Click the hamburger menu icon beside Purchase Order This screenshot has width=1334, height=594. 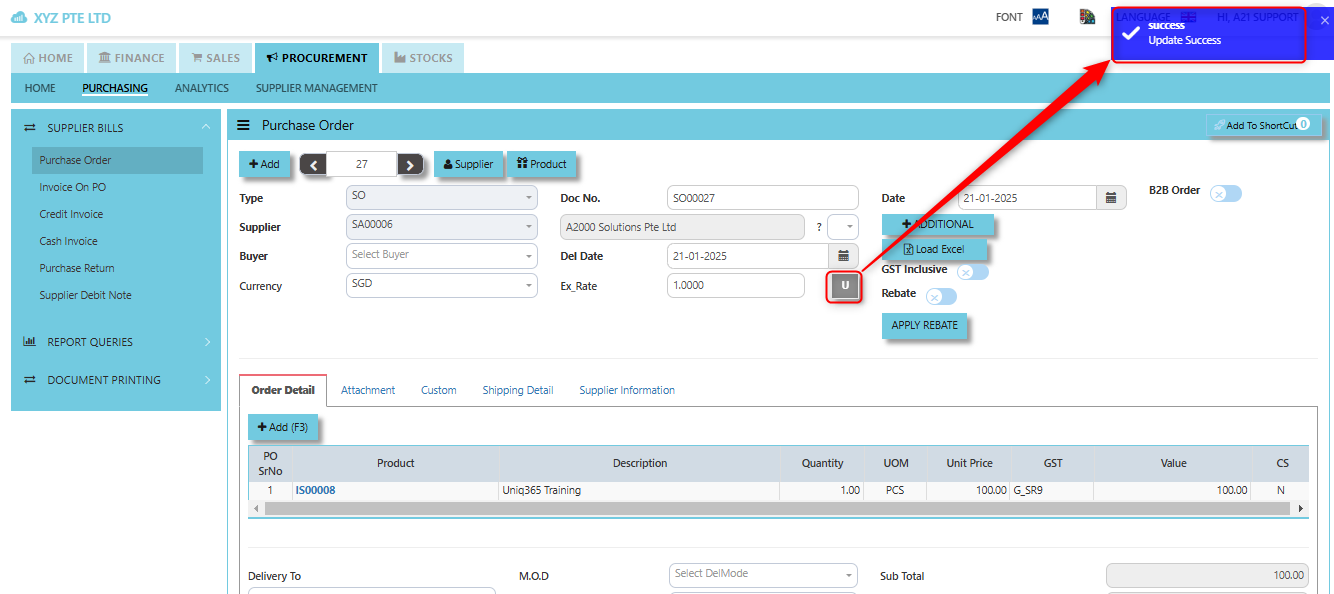pos(243,126)
